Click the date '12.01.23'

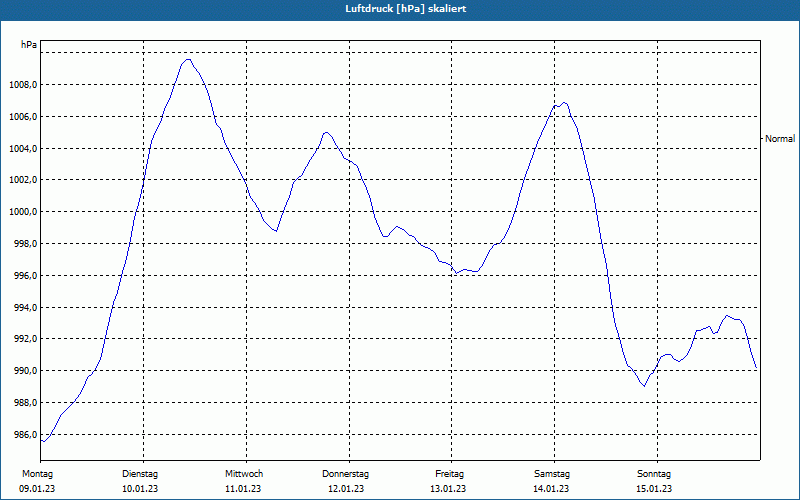(x=346, y=489)
